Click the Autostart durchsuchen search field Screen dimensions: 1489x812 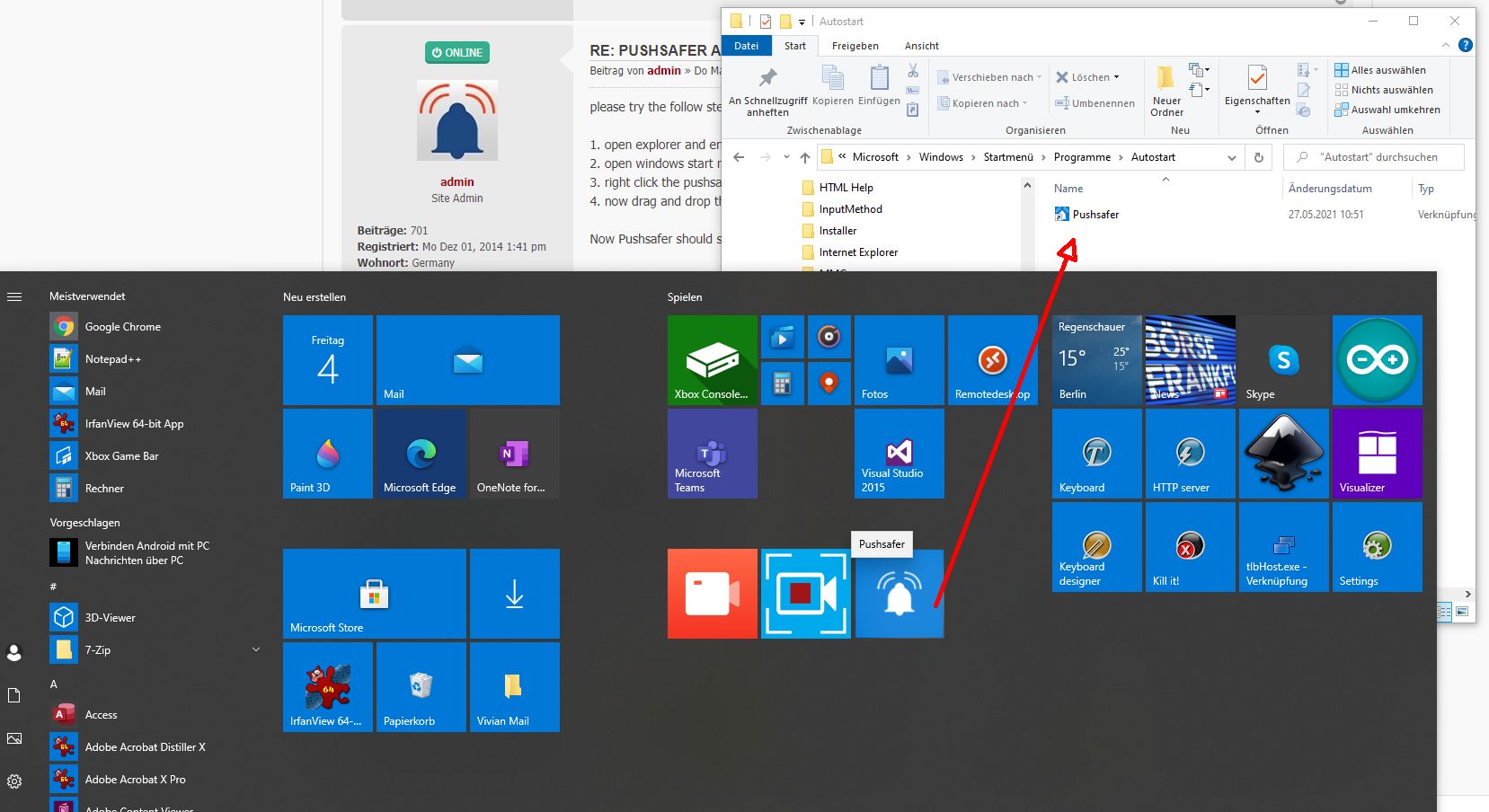pyautogui.click(x=1375, y=157)
